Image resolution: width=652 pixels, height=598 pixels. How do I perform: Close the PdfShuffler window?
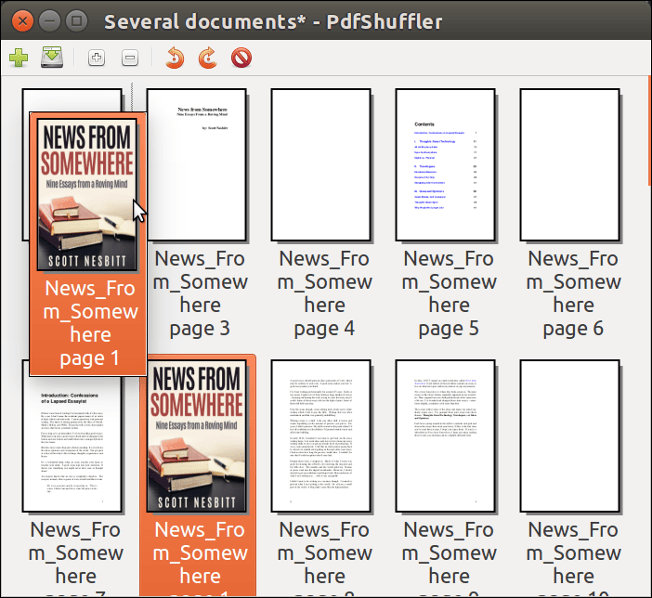click(23, 20)
